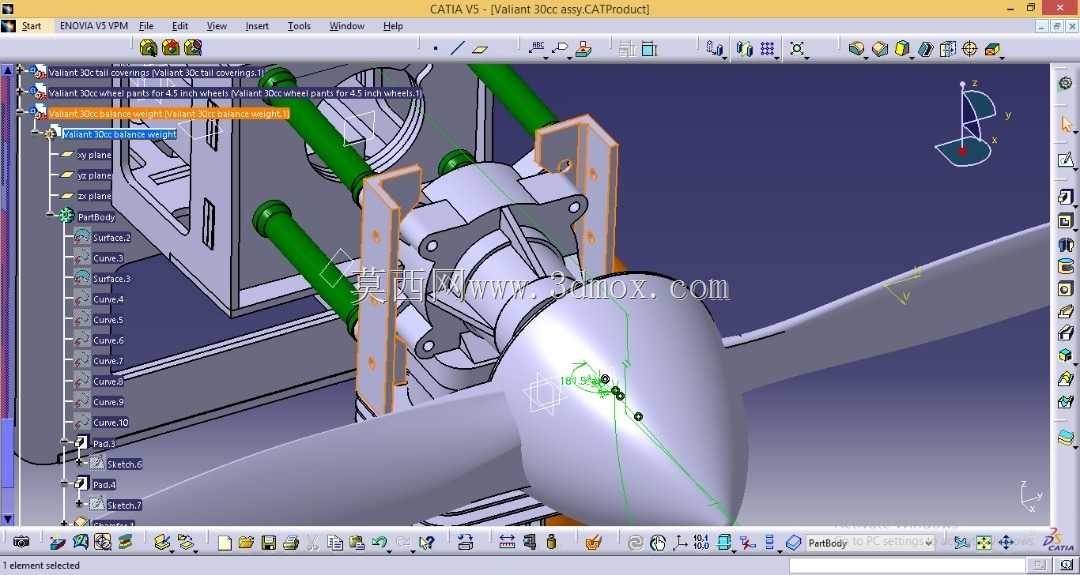Open the Window menu

coord(346,26)
